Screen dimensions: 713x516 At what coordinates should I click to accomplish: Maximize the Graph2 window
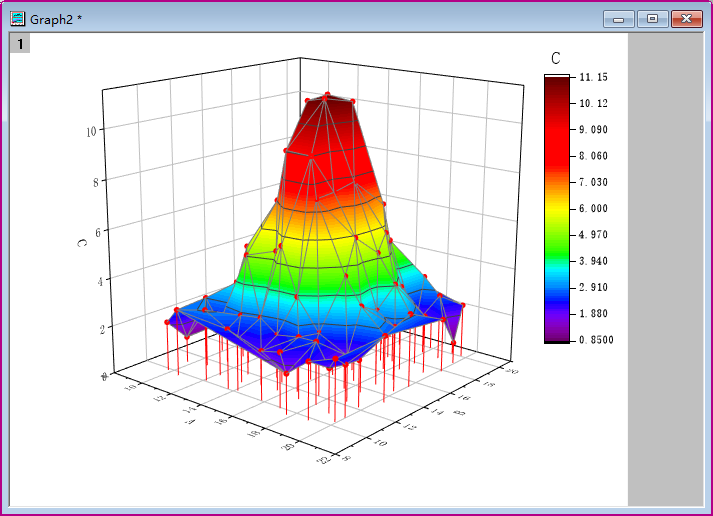[652, 19]
